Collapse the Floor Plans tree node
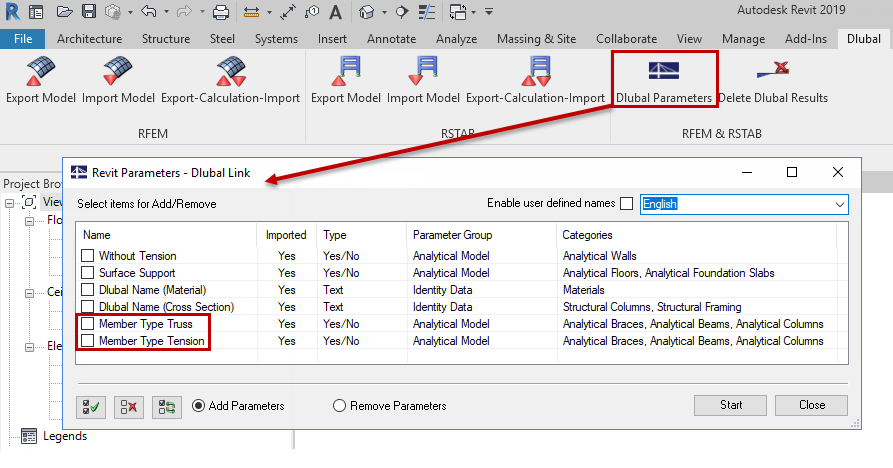The image size is (893, 468). [29, 221]
